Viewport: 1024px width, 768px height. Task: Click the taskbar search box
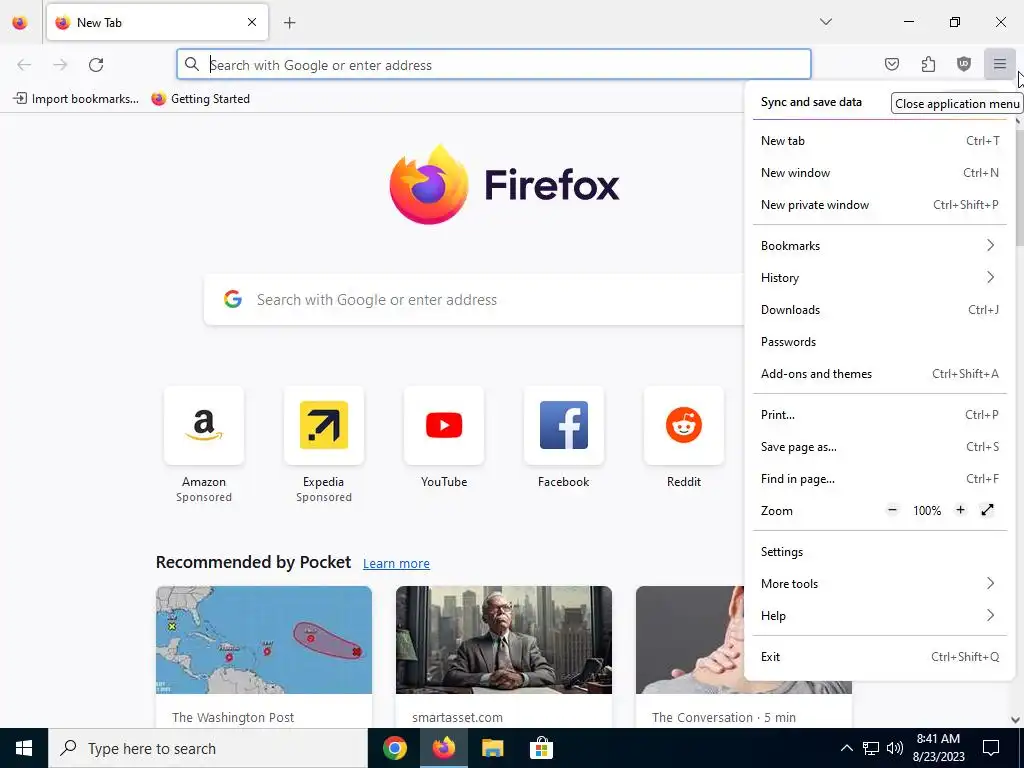coord(208,748)
